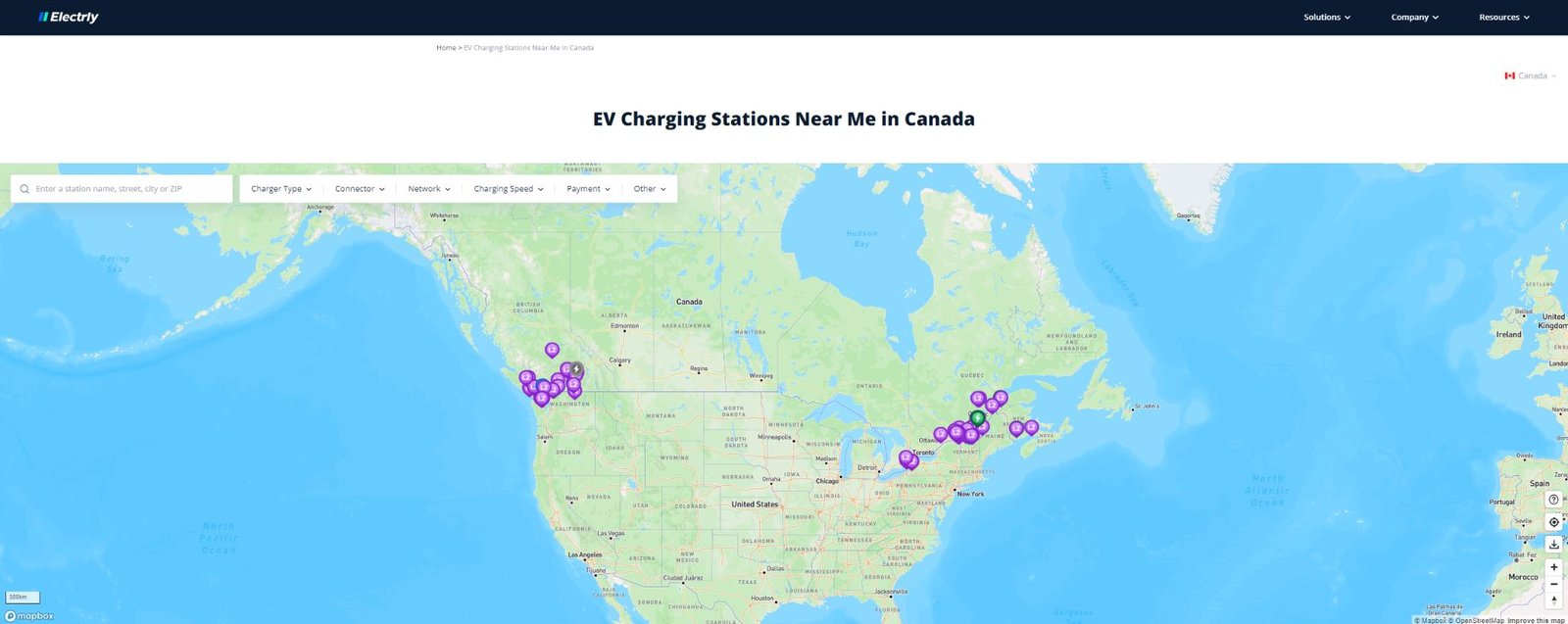Zoom in the map with plus
The width and height of the screenshot is (1568, 624).
pyautogui.click(x=1553, y=567)
